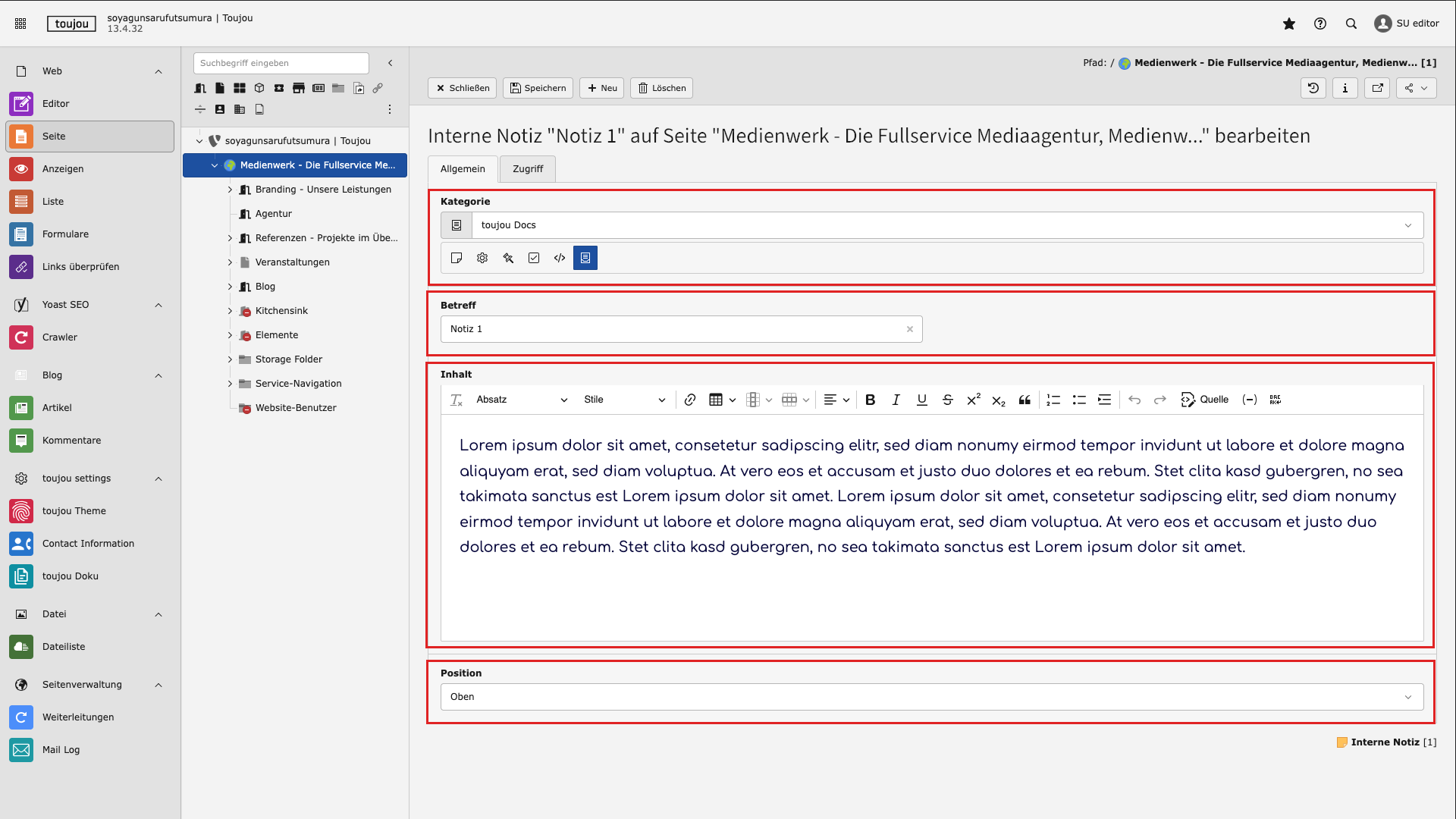Click the Neu button
The height and width of the screenshot is (819, 1456).
601,88
